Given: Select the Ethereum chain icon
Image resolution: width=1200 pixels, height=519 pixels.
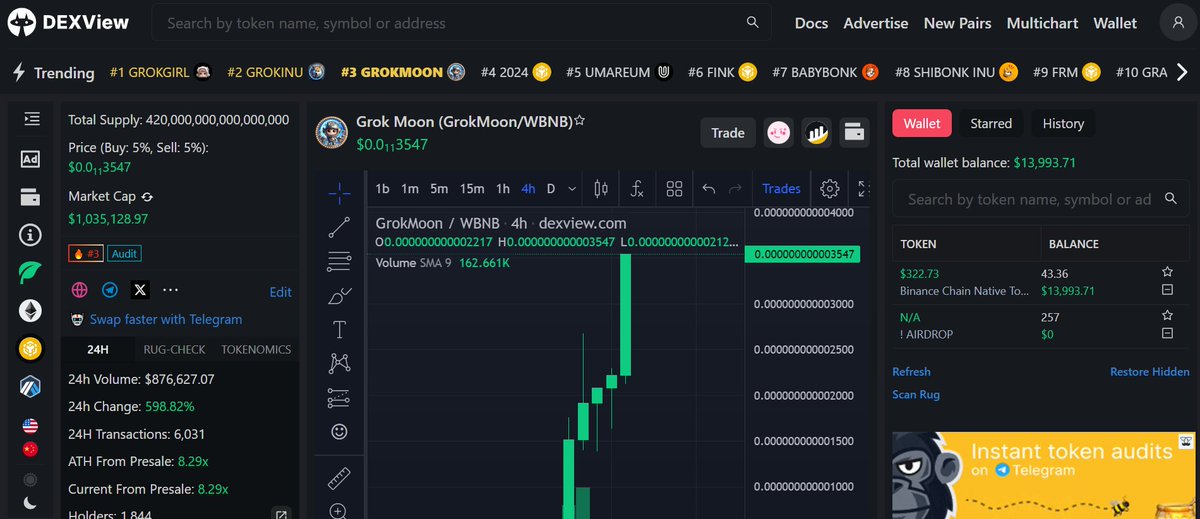Looking at the screenshot, I should click(30, 310).
